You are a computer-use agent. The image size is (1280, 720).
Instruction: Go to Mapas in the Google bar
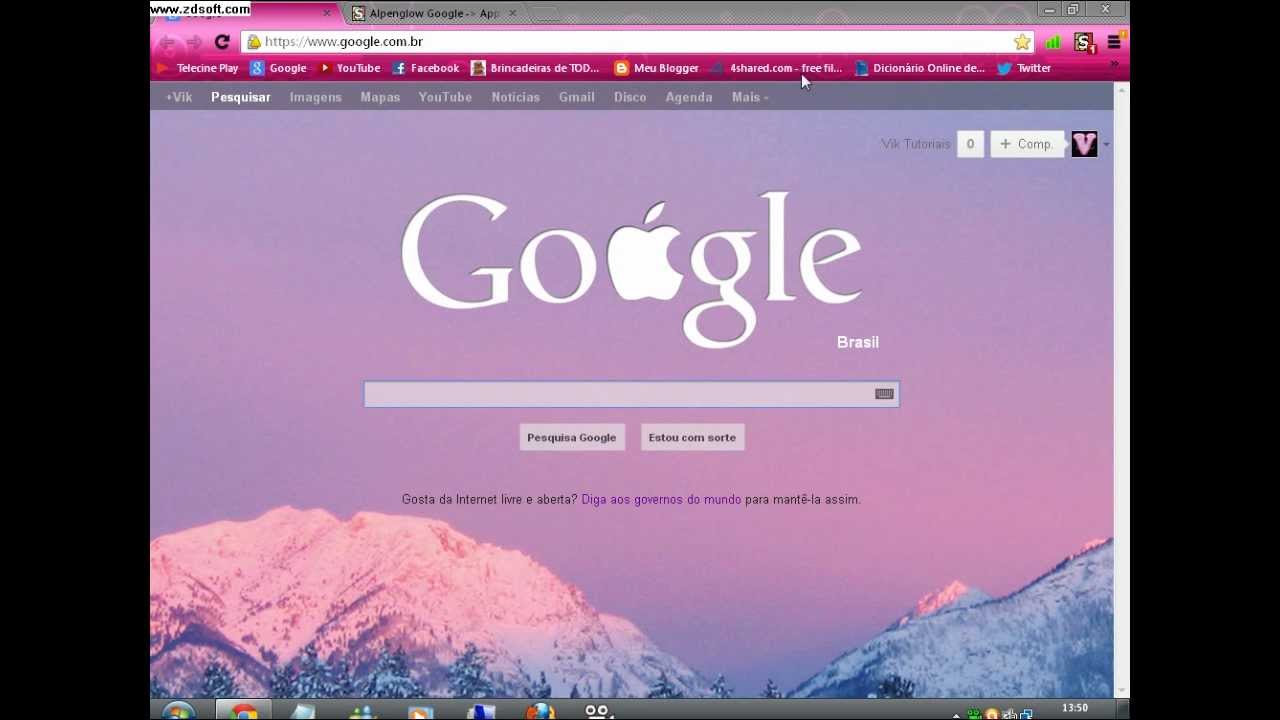(380, 97)
